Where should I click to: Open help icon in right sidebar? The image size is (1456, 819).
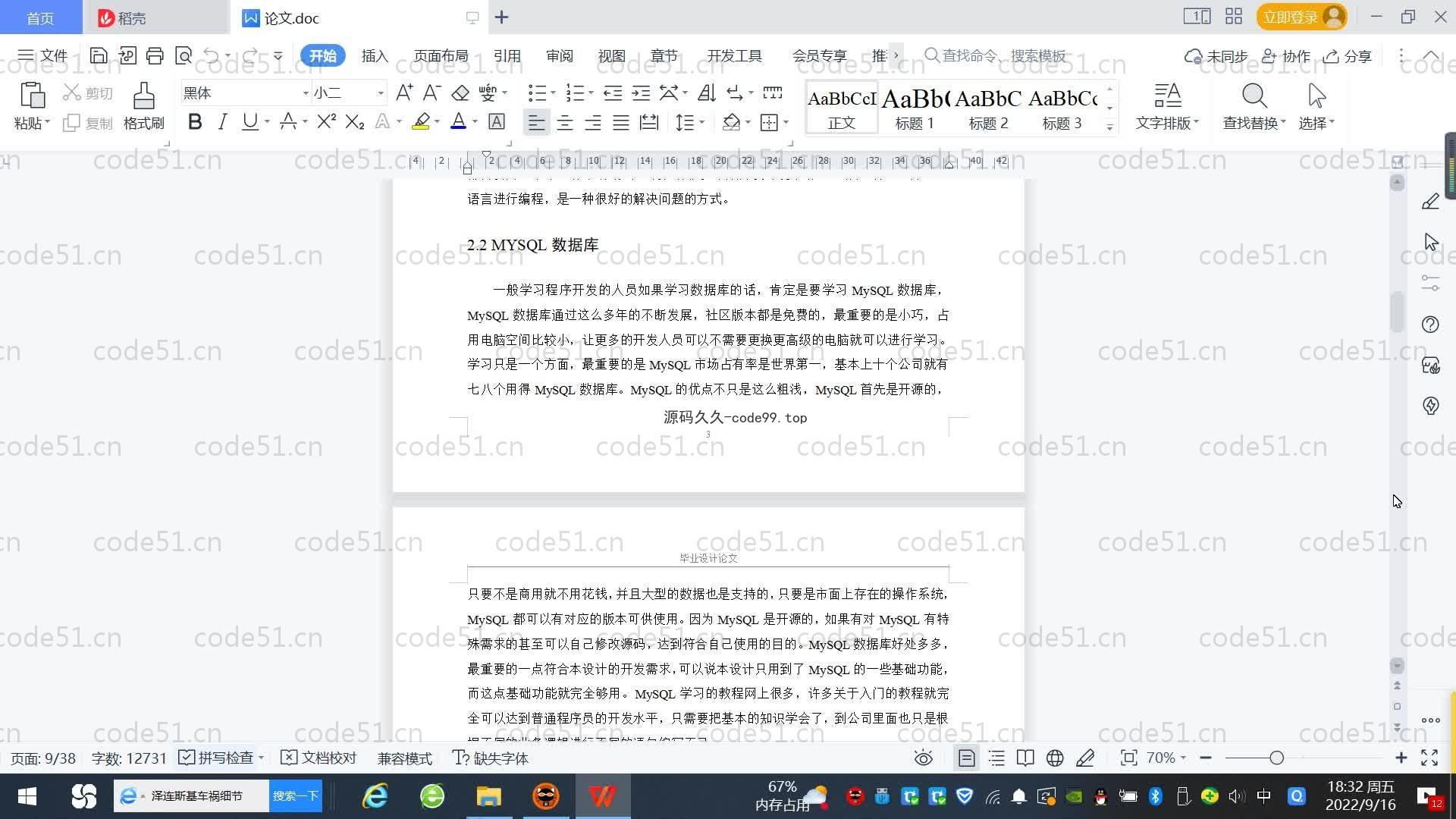point(1430,325)
